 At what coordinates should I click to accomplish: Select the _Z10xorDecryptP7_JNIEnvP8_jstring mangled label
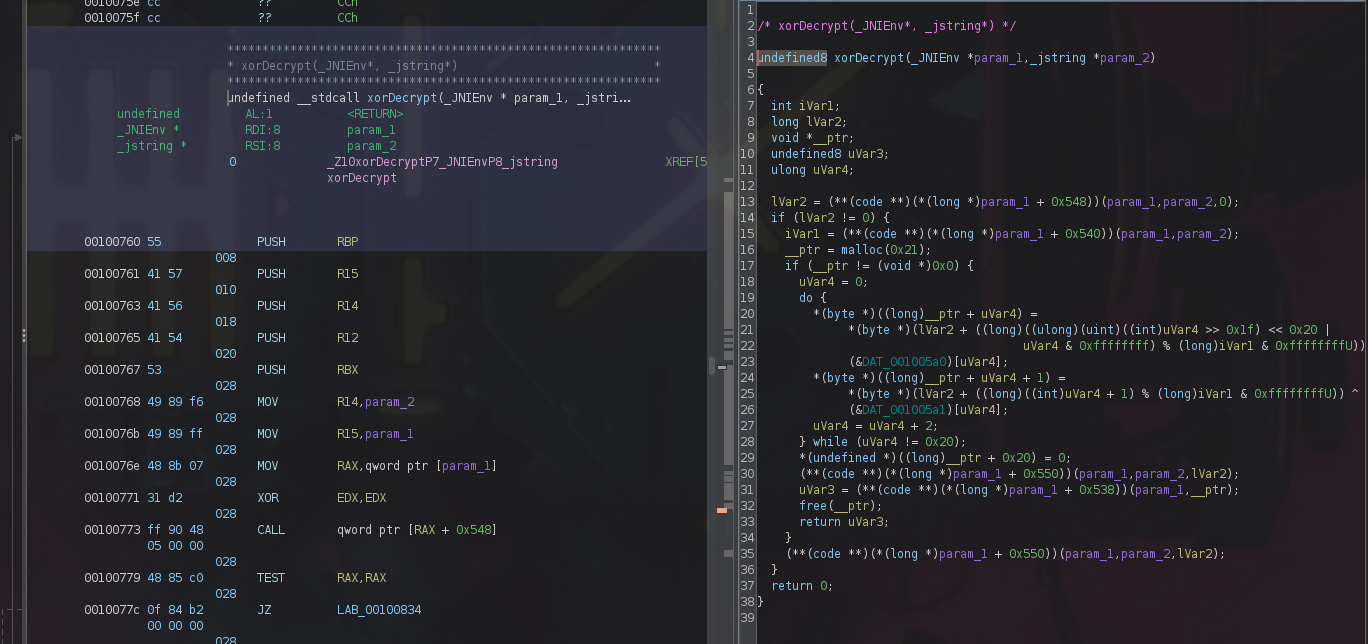tap(442, 162)
